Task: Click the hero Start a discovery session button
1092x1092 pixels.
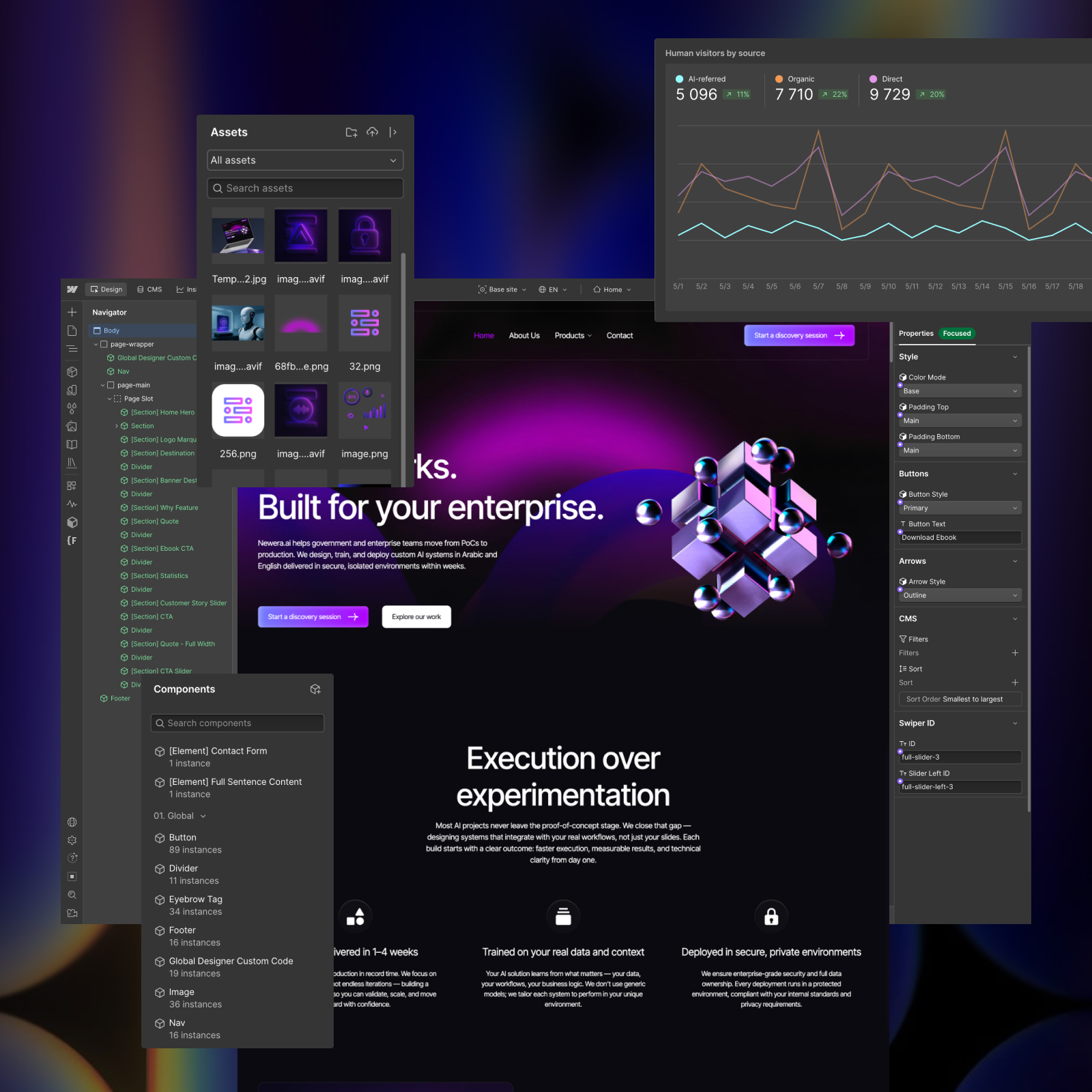Action: coord(313,617)
